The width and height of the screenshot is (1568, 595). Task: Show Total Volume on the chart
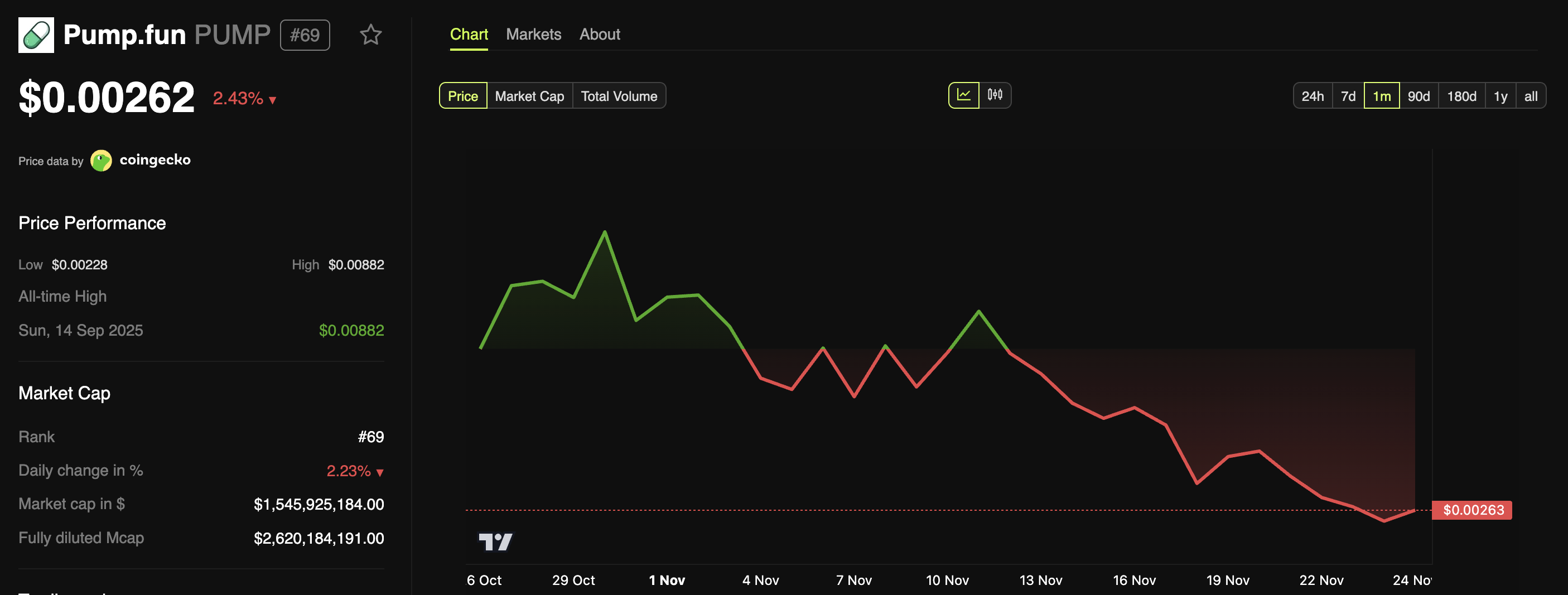pos(619,95)
